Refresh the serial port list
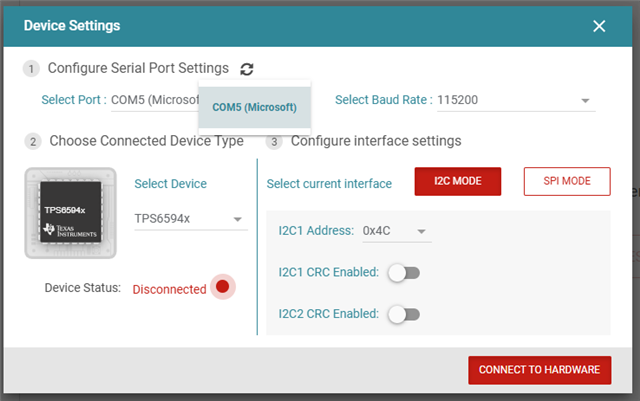The width and height of the screenshot is (640, 401). coord(247,69)
